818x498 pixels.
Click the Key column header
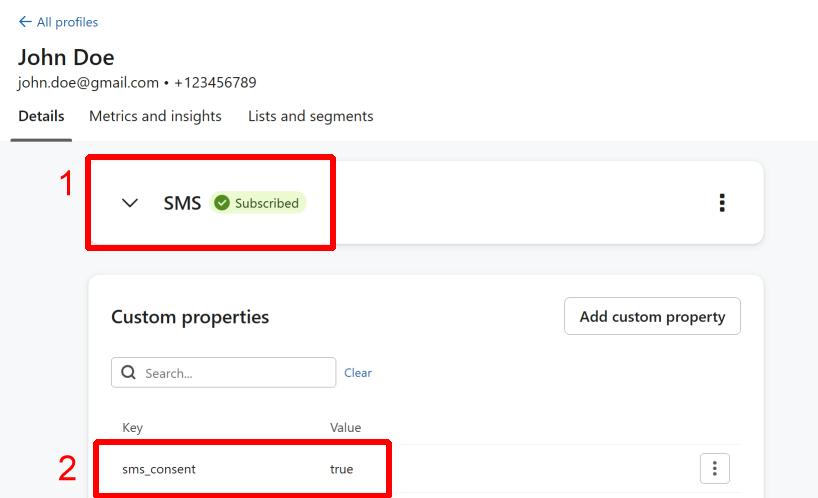click(x=132, y=428)
